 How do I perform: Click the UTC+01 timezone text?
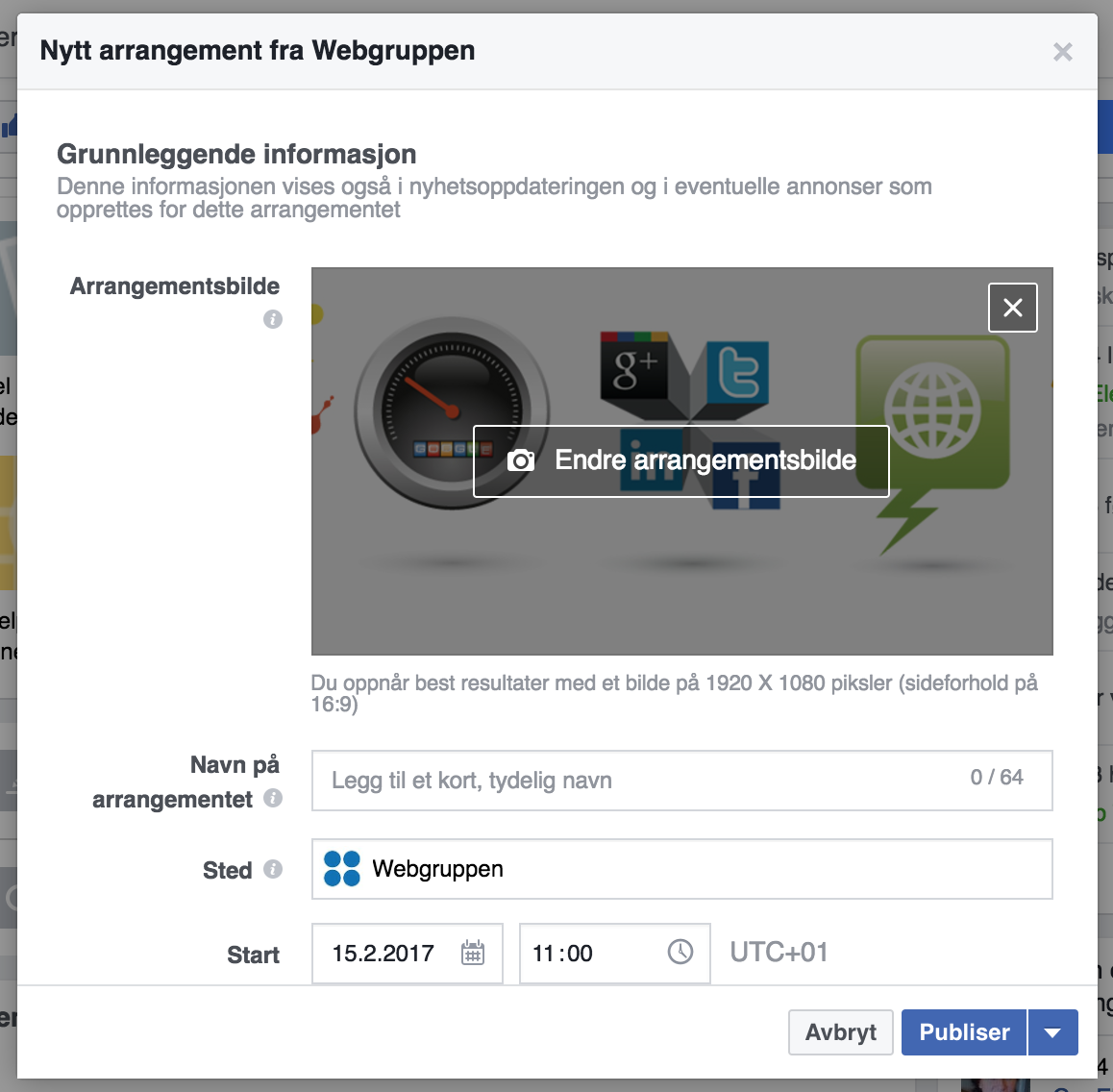[779, 953]
